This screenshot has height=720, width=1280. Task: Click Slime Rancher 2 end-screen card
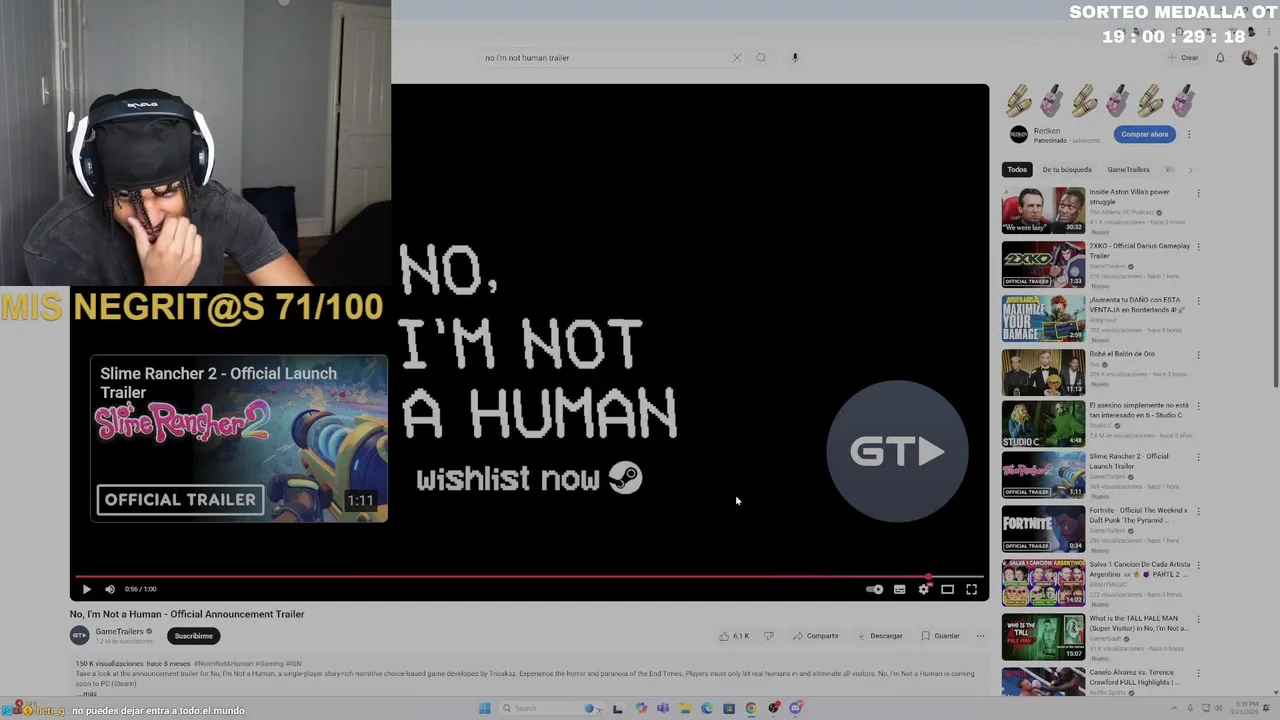tap(239, 438)
